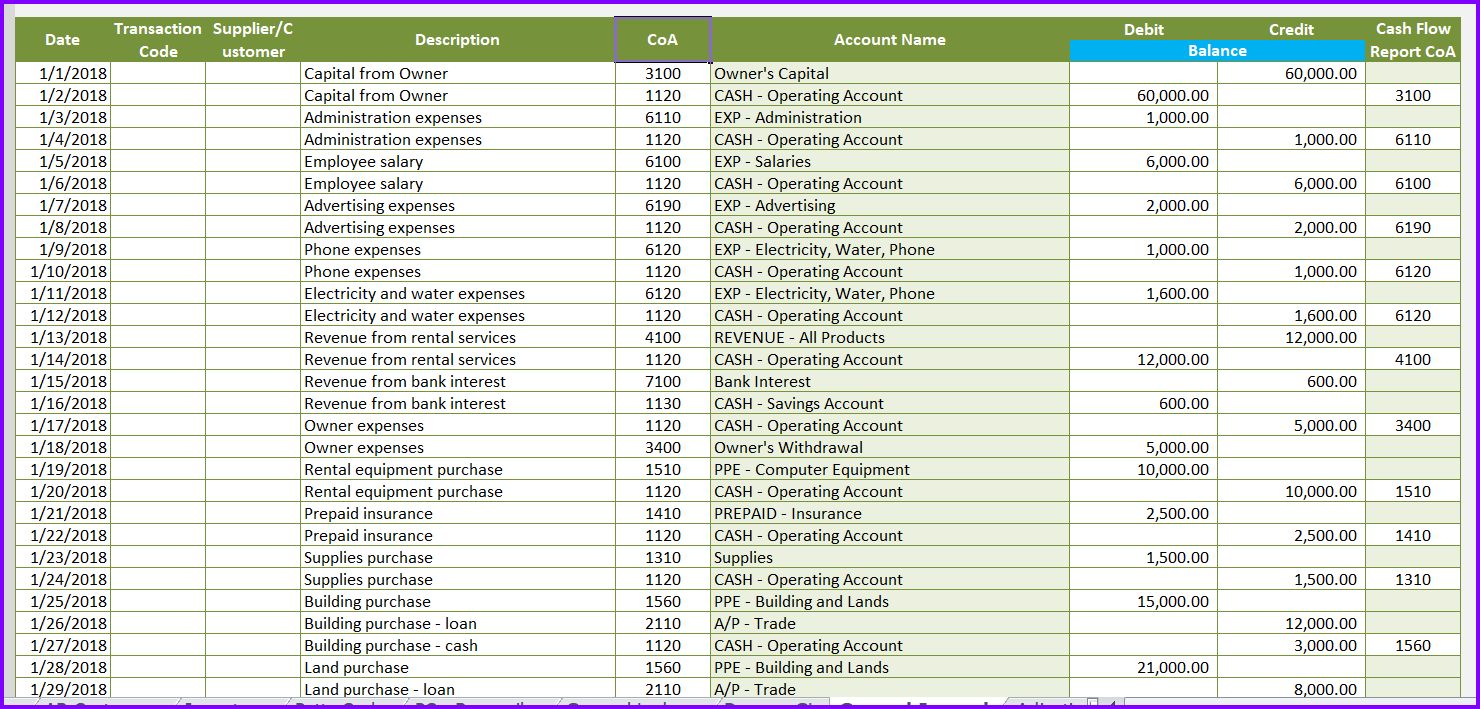Select the Supplier/Customer header cell
Viewport: 1480px width, 709px height.
click(253, 40)
